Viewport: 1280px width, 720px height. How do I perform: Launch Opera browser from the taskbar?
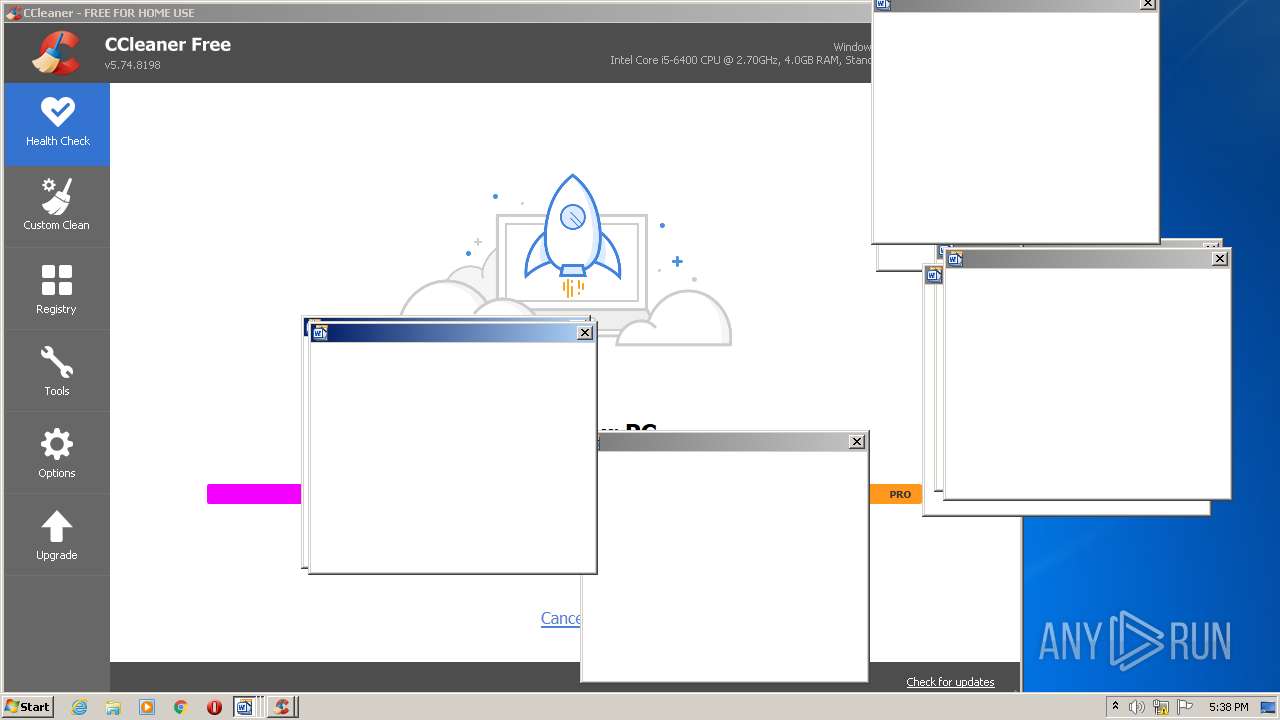click(214, 707)
